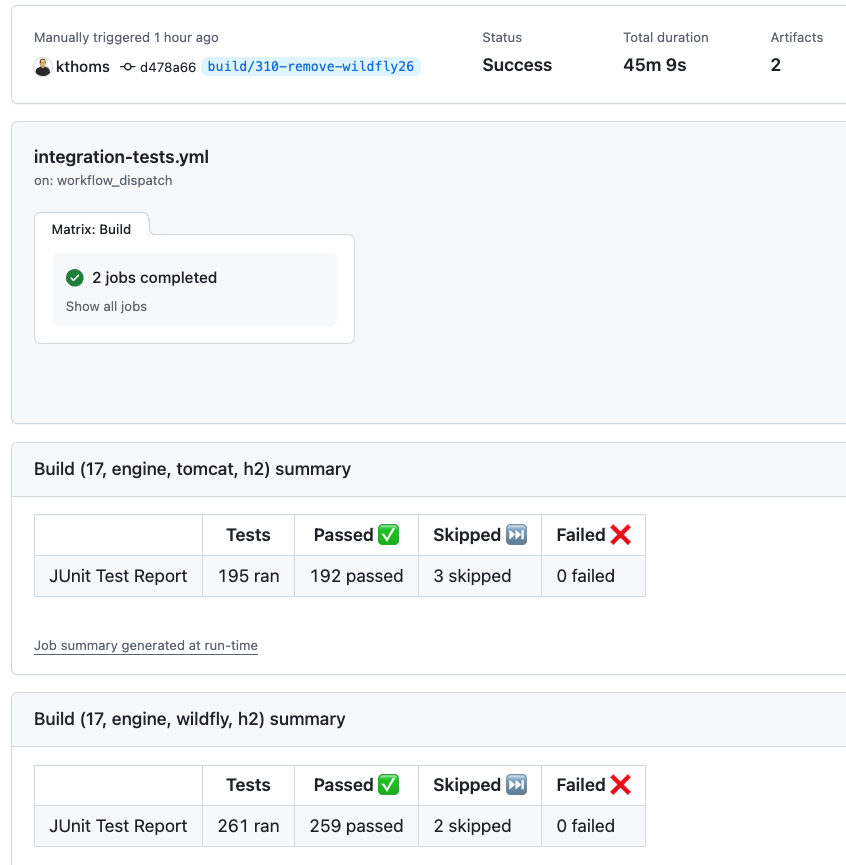Click green Passed checkmark in wildfly summary table
846x865 pixels.
point(388,785)
